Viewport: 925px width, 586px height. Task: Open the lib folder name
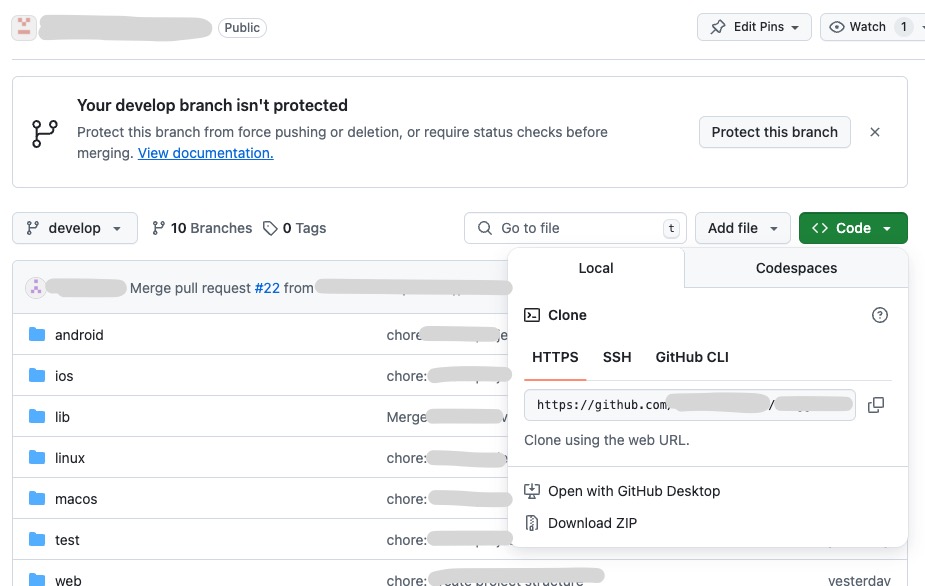(62, 417)
